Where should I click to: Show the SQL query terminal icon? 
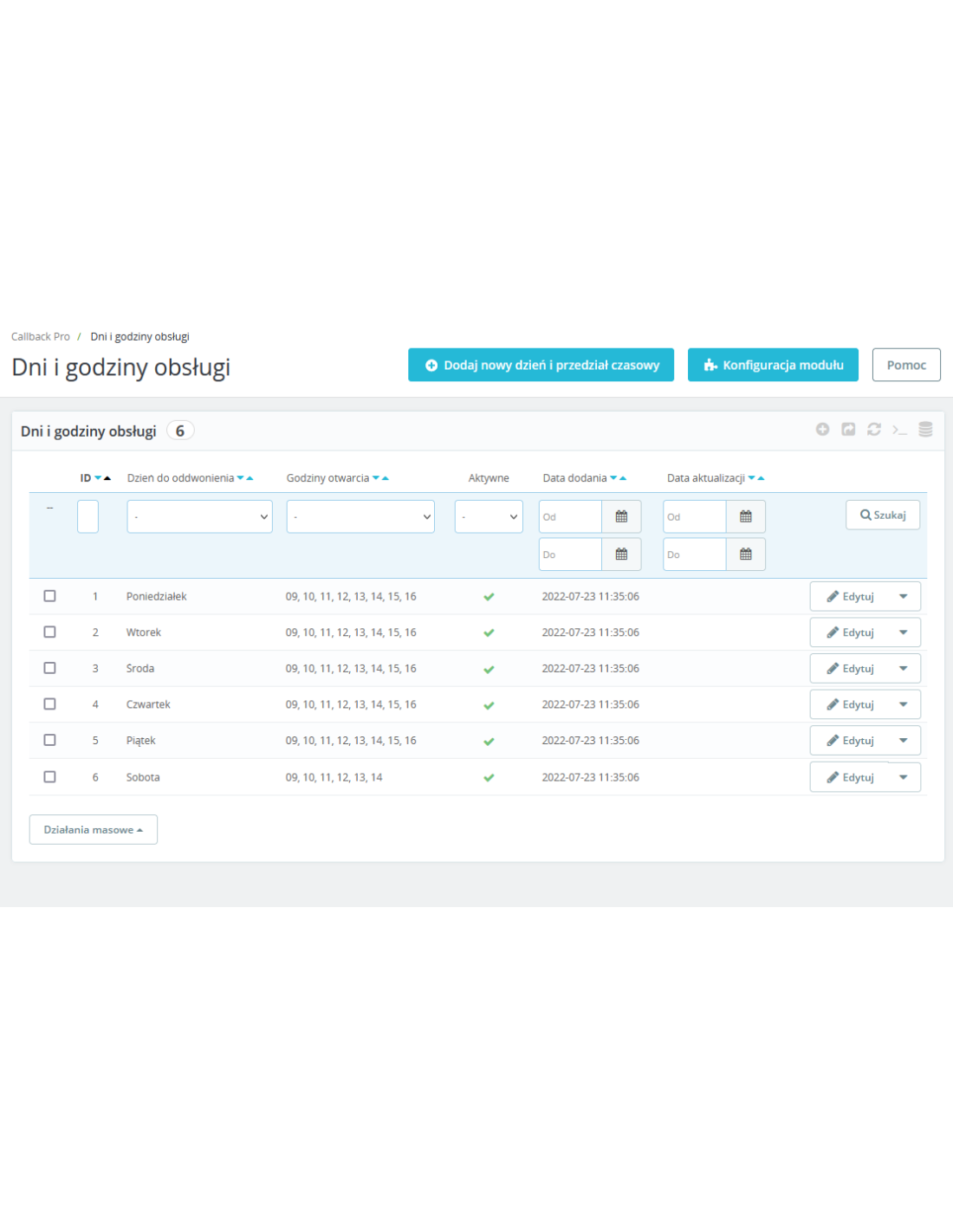click(x=899, y=430)
